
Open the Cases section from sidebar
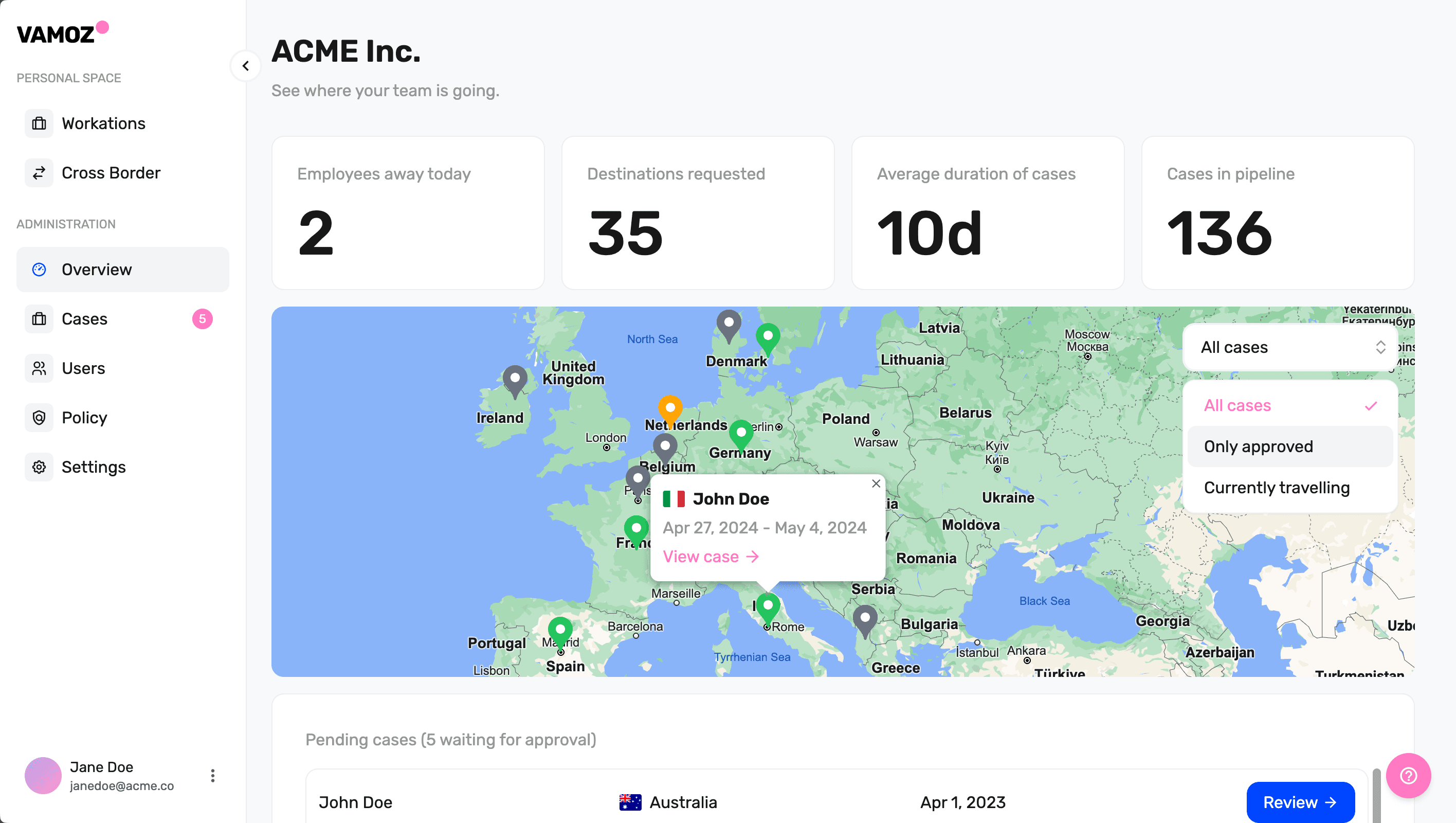click(x=84, y=318)
